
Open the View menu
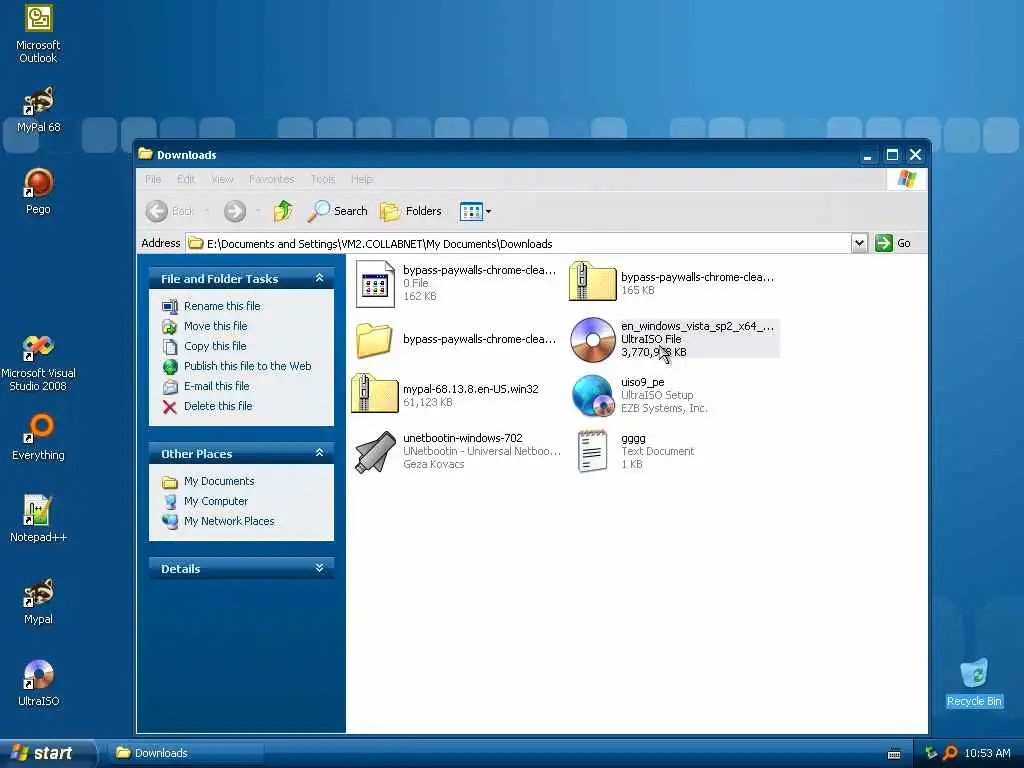tap(222, 179)
